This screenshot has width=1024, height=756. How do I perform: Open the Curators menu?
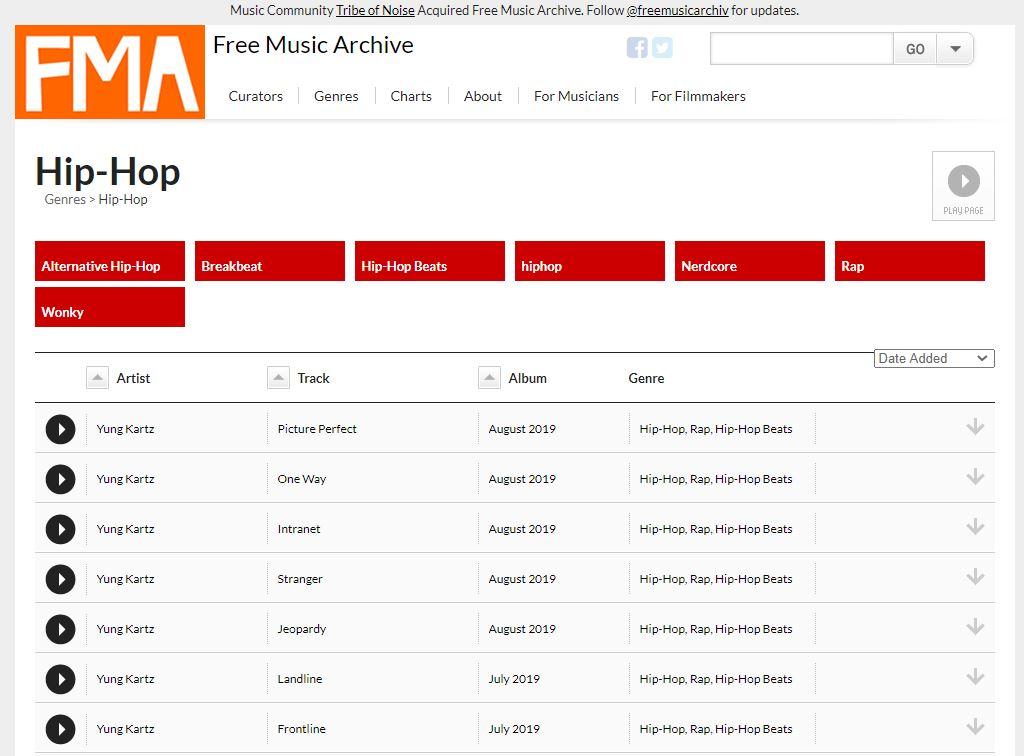255,96
